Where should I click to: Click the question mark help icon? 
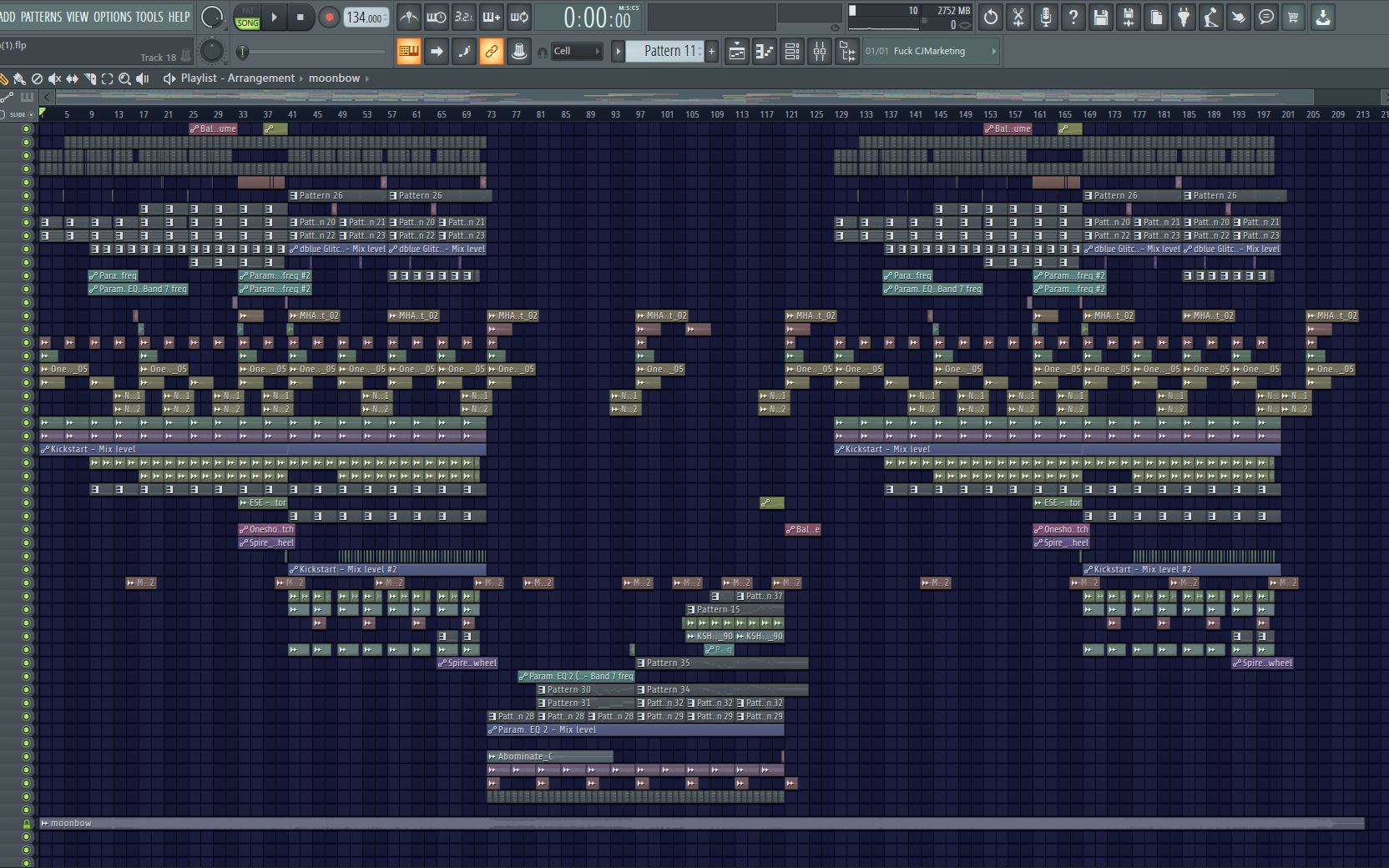(1073, 17)
